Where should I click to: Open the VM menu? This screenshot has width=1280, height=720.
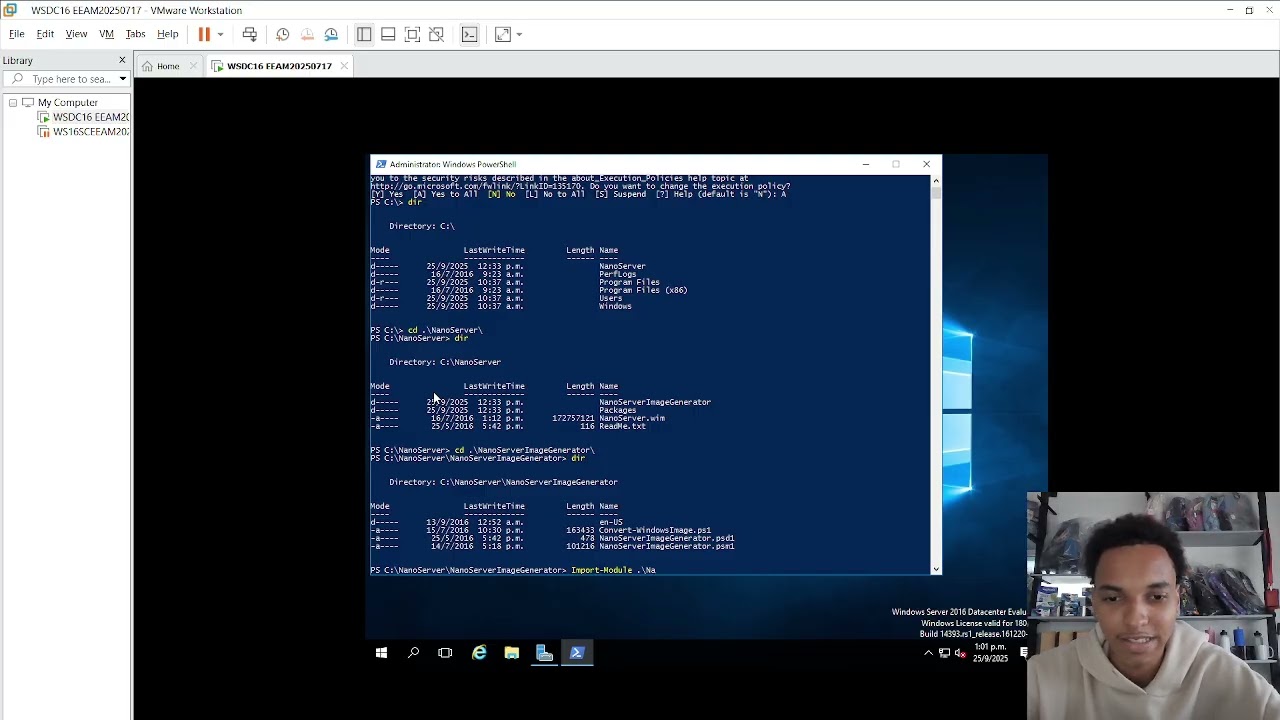[106, 34]
